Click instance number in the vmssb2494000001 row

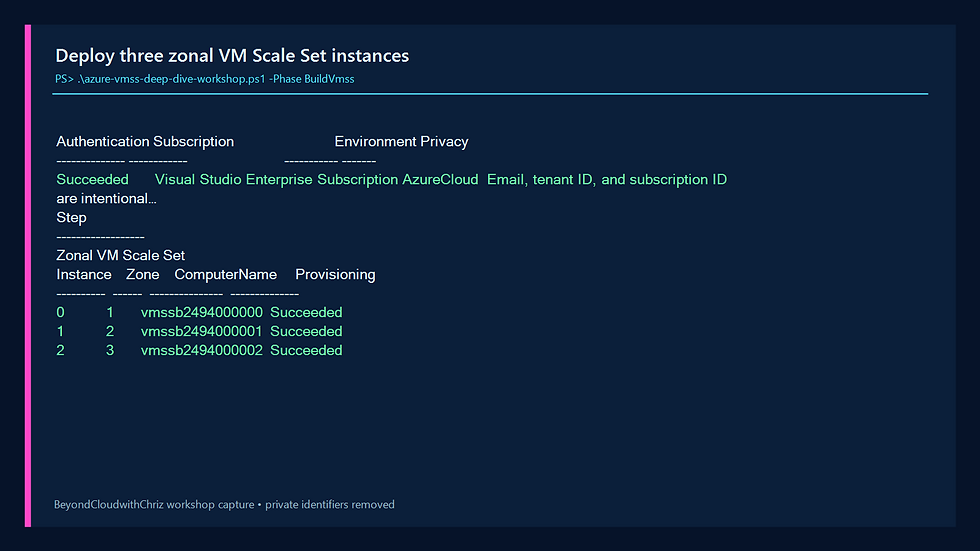[61, 331]
